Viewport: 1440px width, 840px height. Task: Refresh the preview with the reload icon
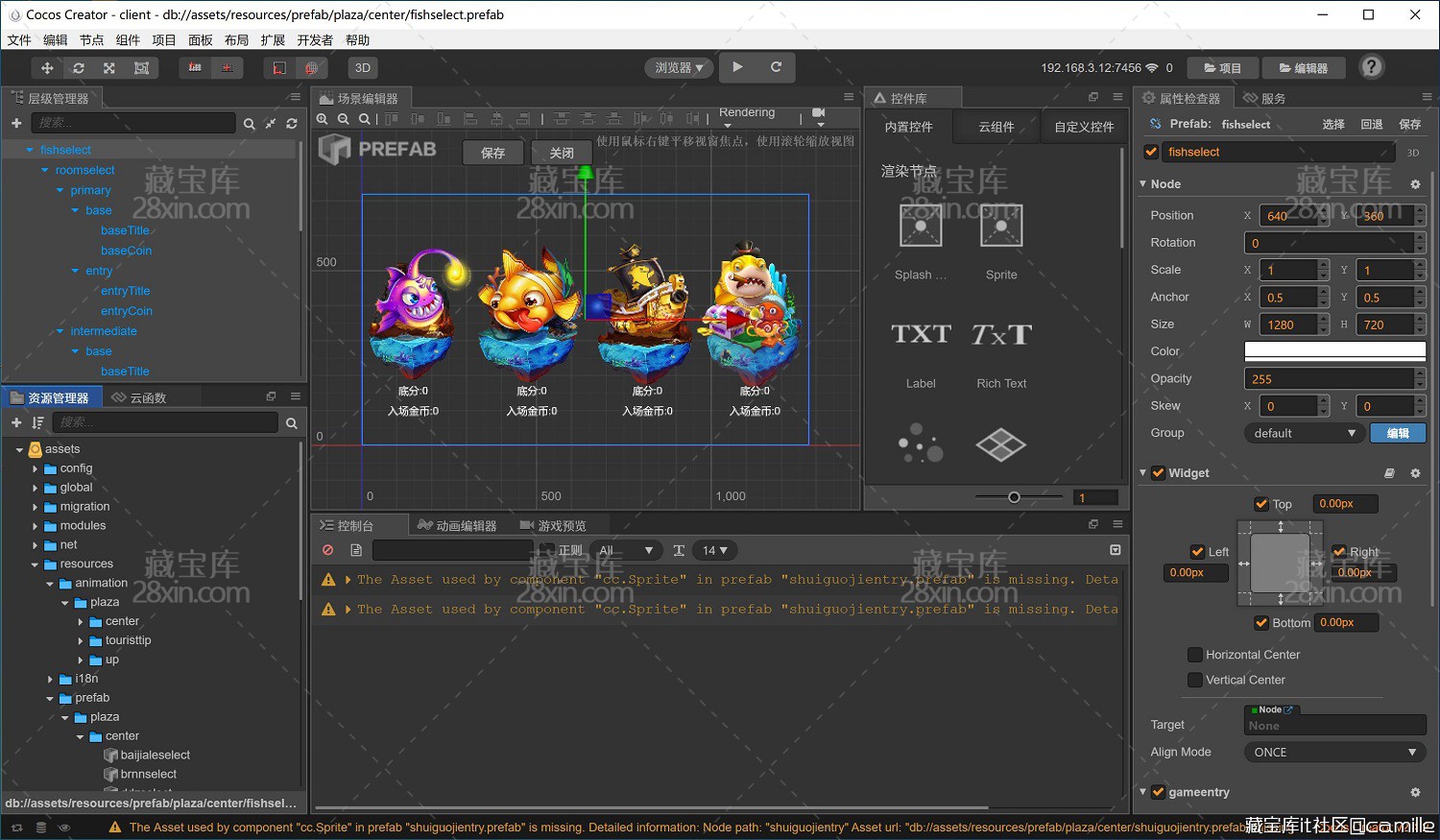[x=776, y=67]
